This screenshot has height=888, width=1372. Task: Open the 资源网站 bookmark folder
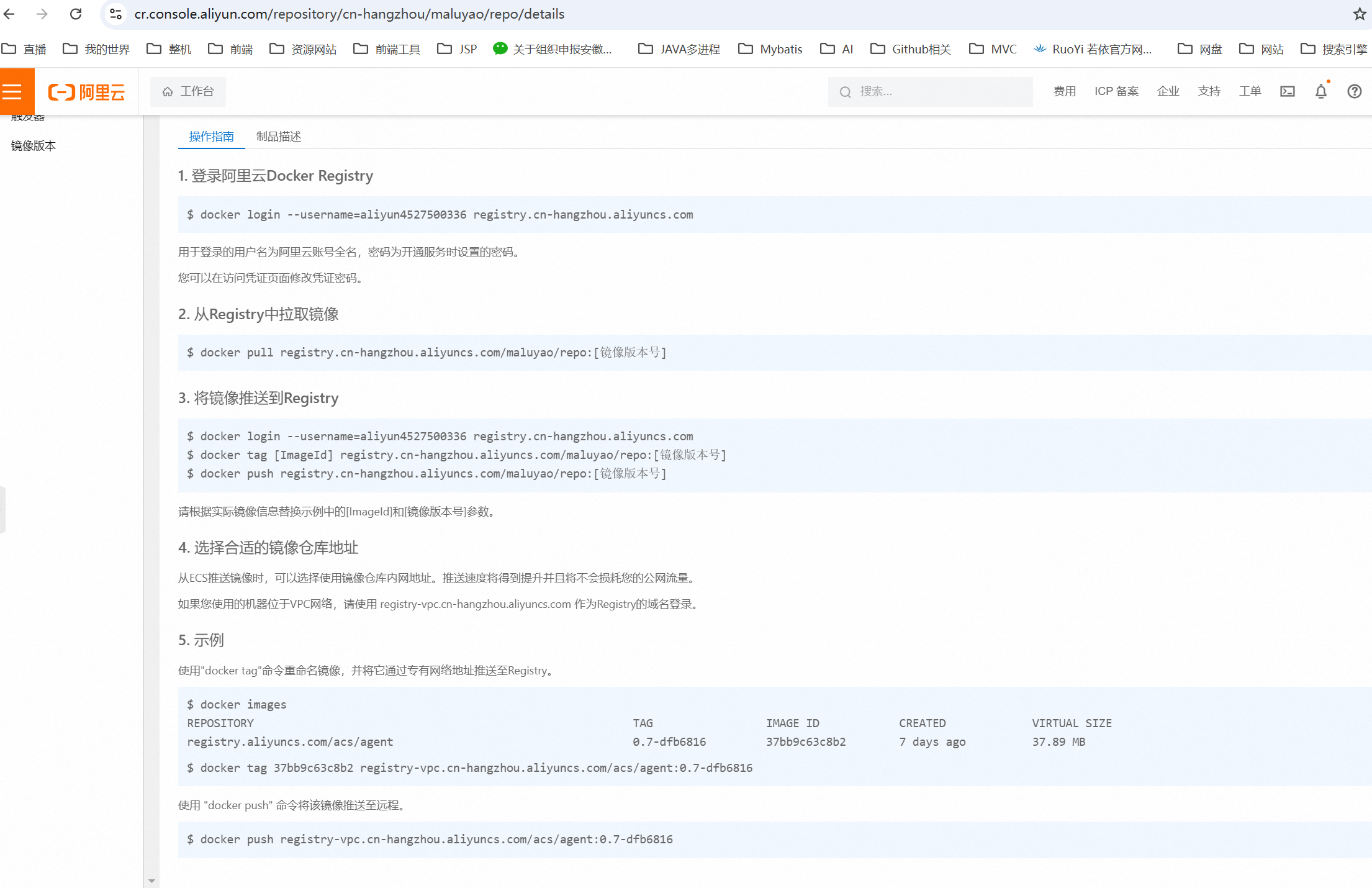304,49
